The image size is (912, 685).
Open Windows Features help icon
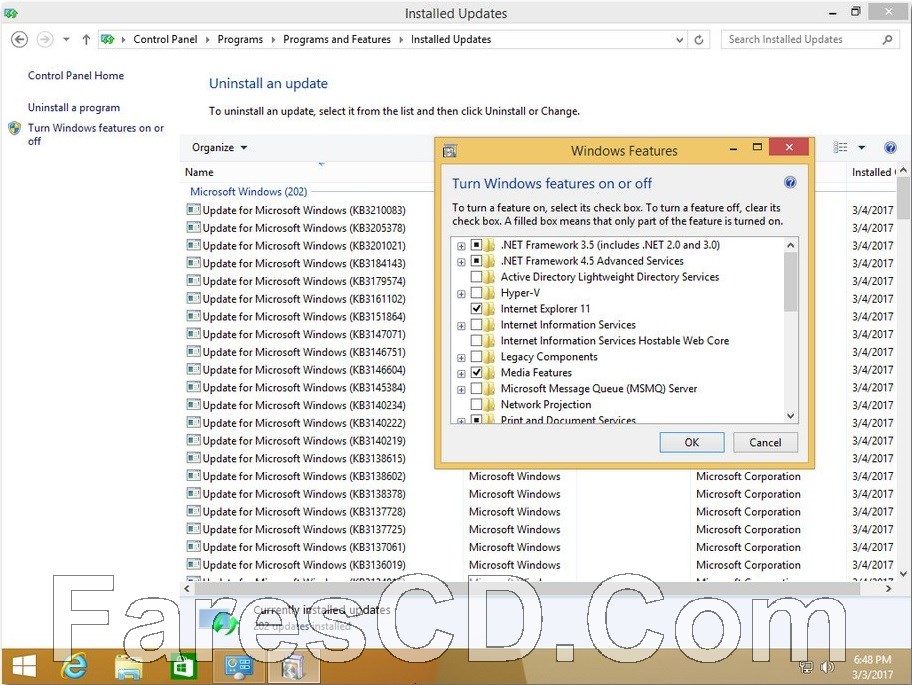point(790,183)
